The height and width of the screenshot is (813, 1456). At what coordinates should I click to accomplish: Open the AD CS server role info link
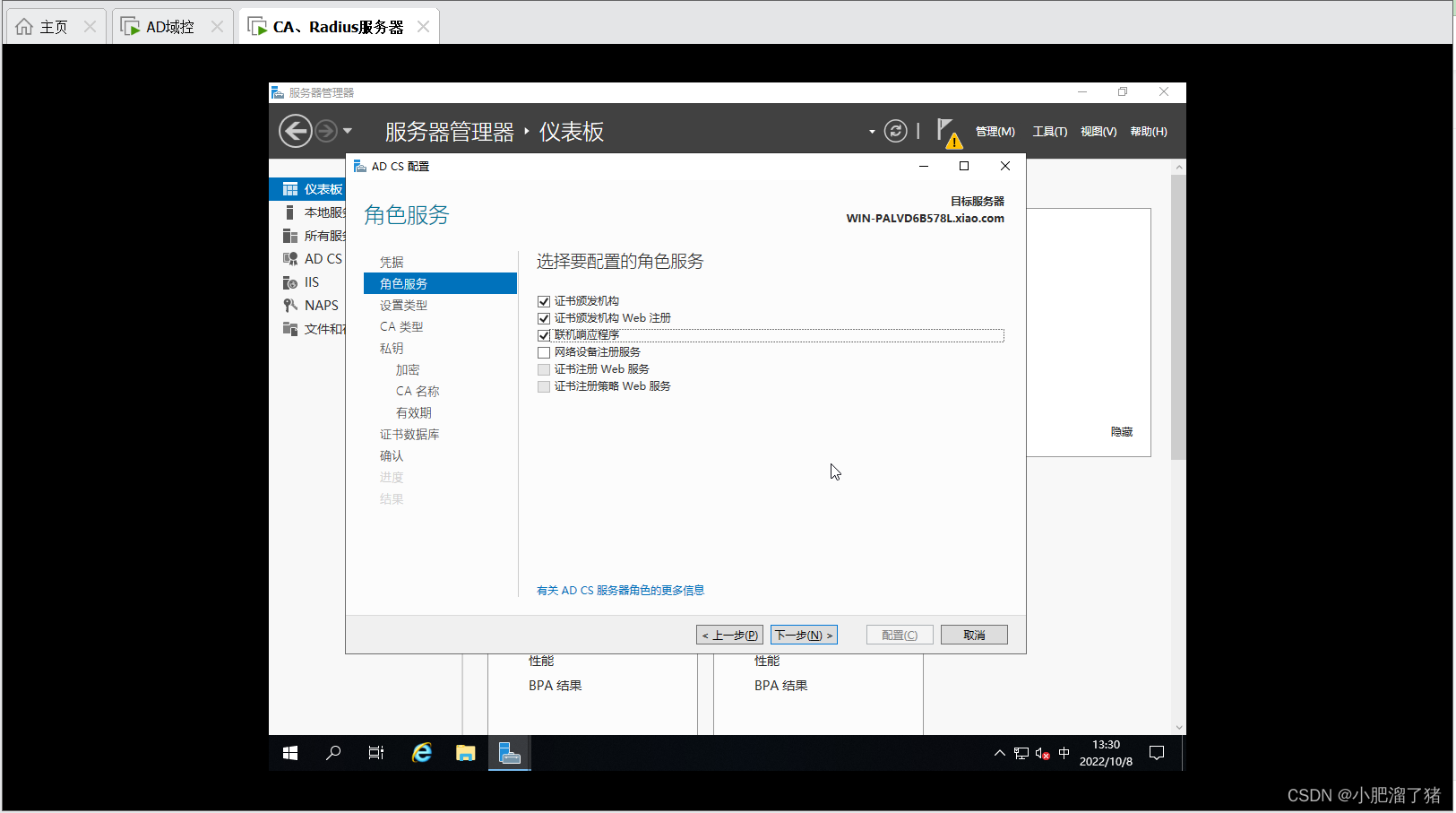pyautogui.click(x=620, y=591)
